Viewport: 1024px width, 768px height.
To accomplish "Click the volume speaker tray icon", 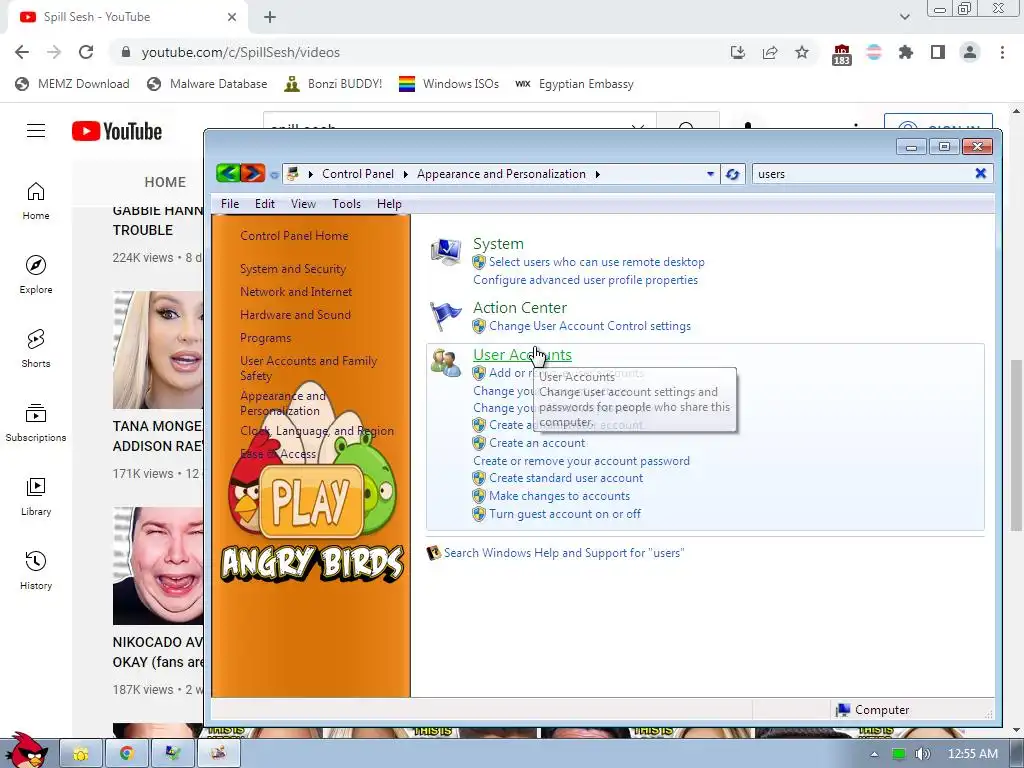I will tap(922, 754).
